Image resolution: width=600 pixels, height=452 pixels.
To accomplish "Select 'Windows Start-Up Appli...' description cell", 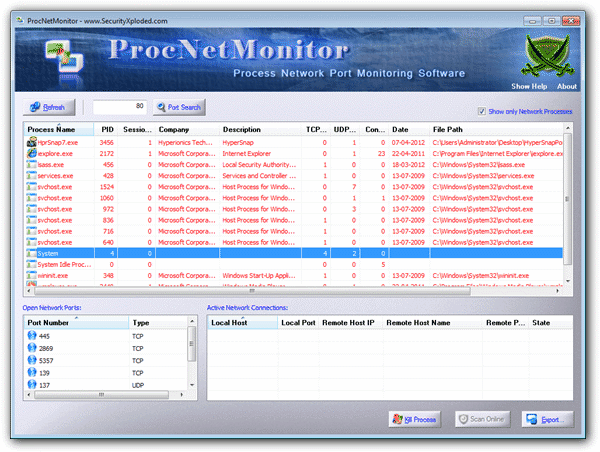I will [x=259, y=276].
